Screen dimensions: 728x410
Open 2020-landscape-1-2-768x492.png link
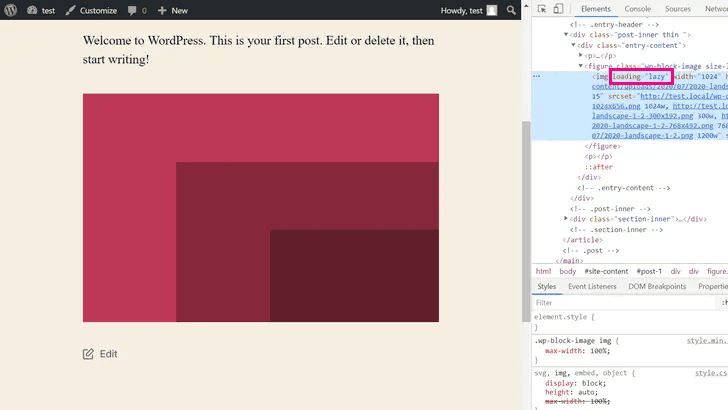[x=652, y=125]
